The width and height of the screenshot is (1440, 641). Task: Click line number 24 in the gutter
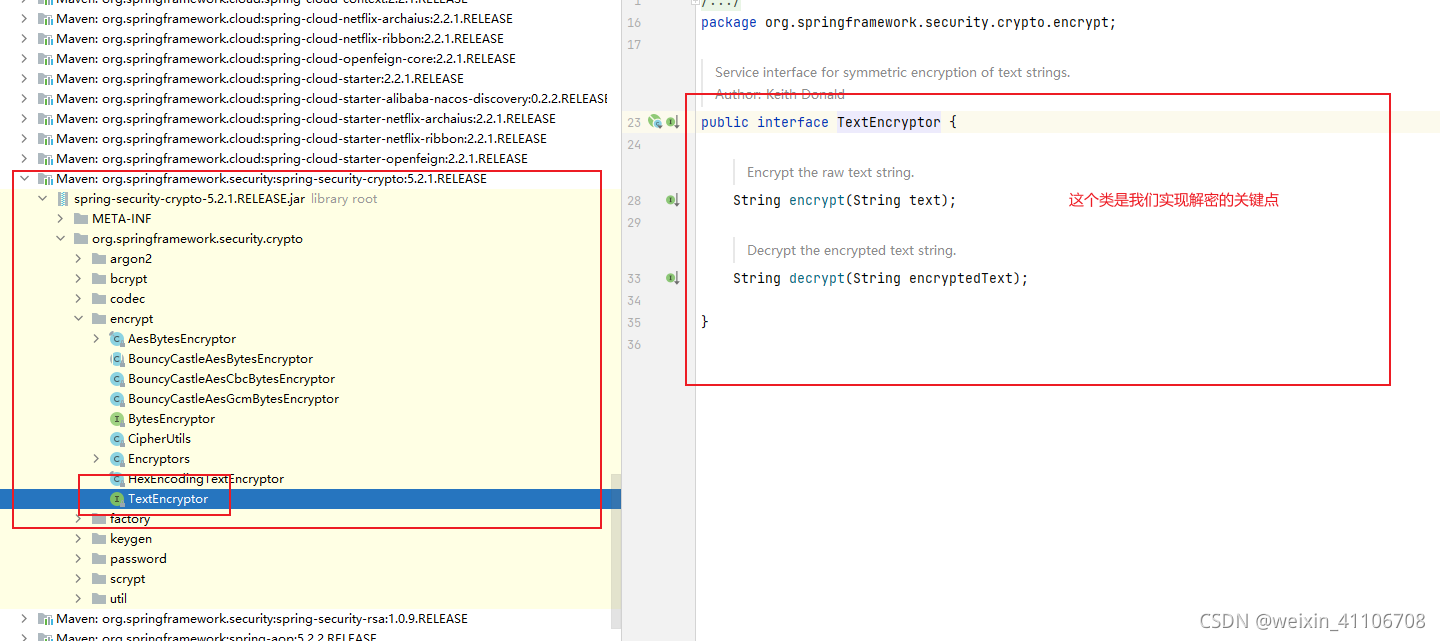pyautogui.click(x=634, y=144)
